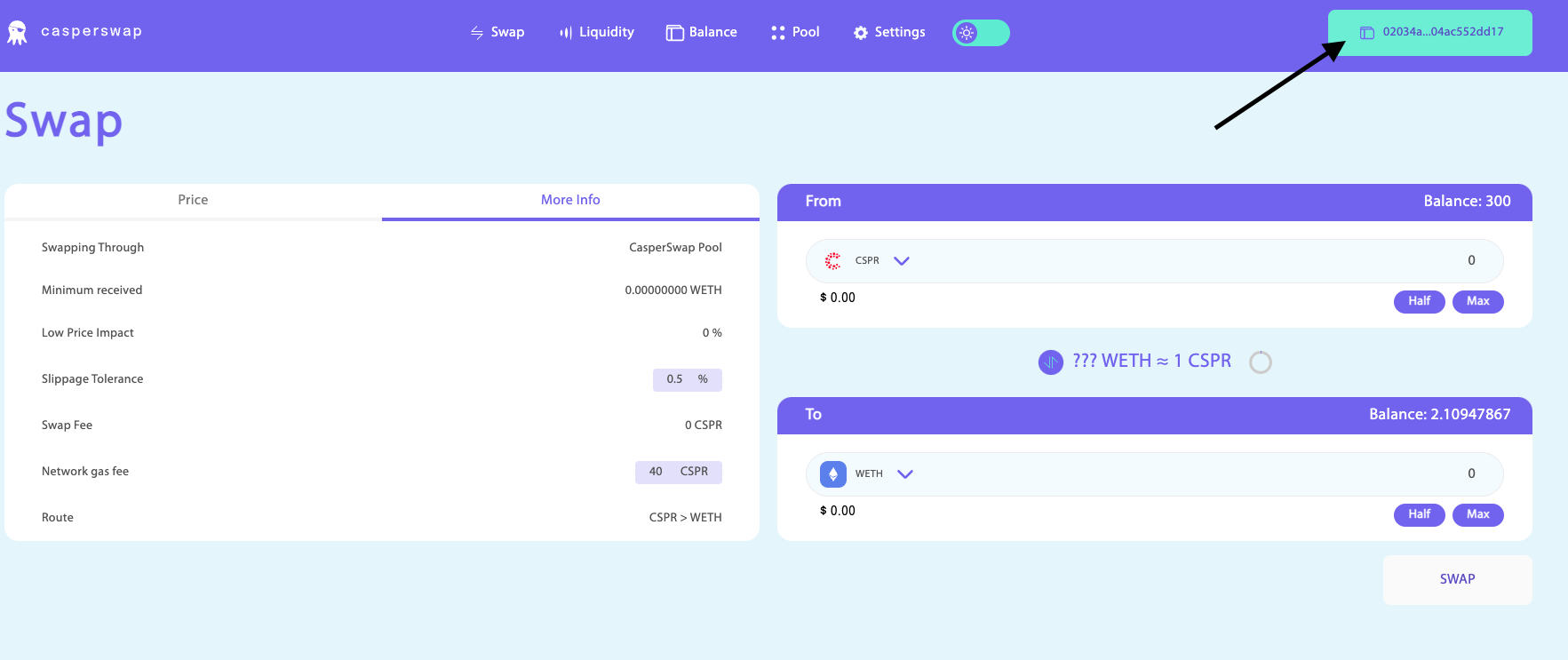Click the Pool four-dots icon in navbar

(x=778, y=33)
